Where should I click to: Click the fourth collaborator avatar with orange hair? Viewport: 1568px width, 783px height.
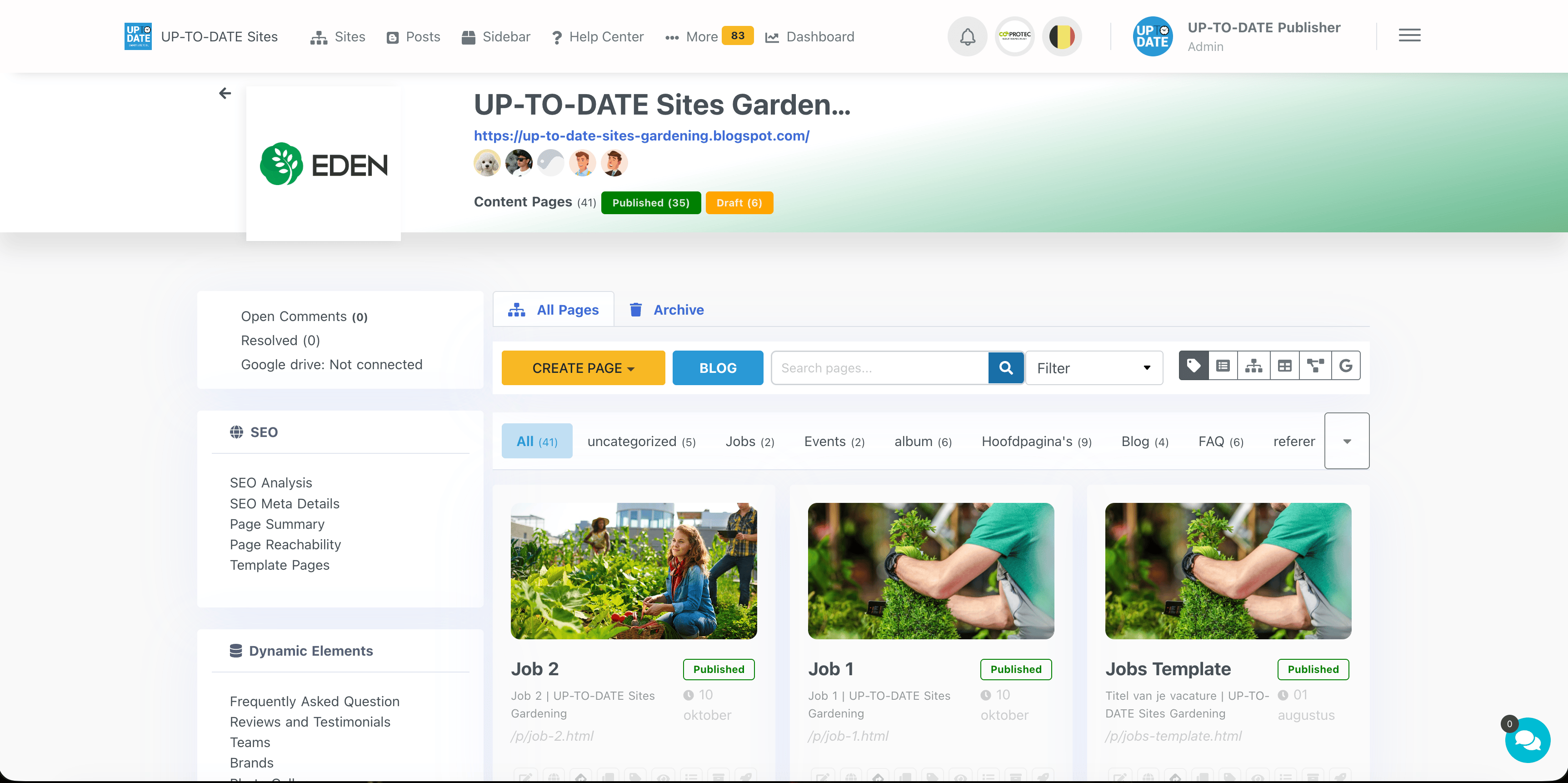pos(582,163)
